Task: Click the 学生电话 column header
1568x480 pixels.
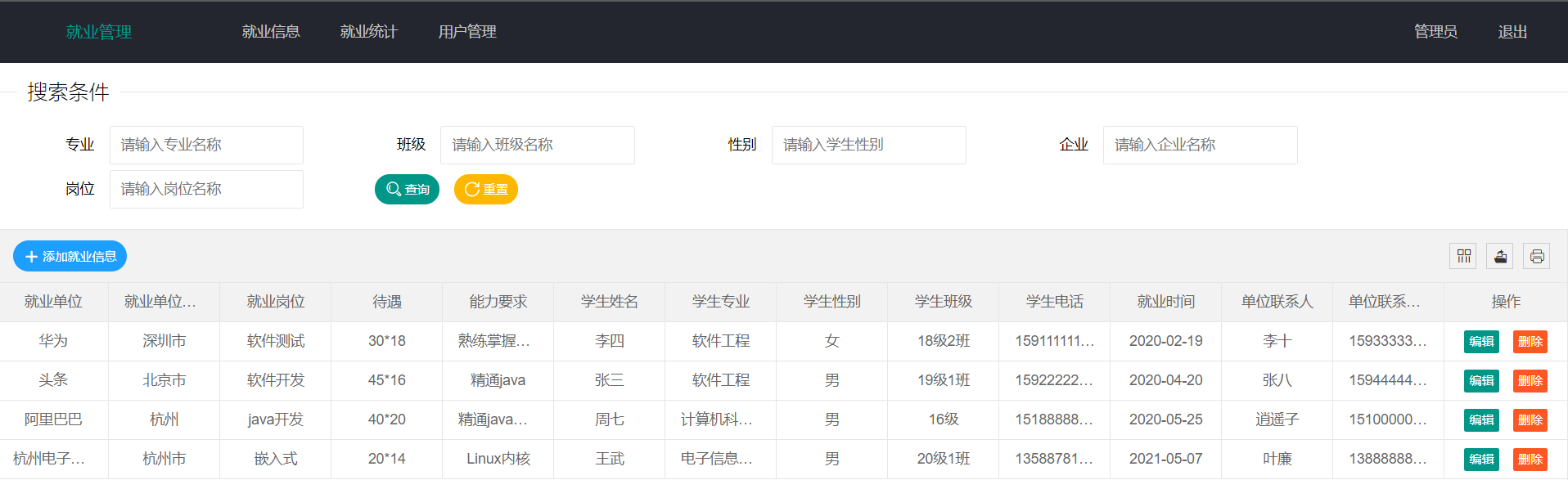Action: click(x=1055, y=302)
